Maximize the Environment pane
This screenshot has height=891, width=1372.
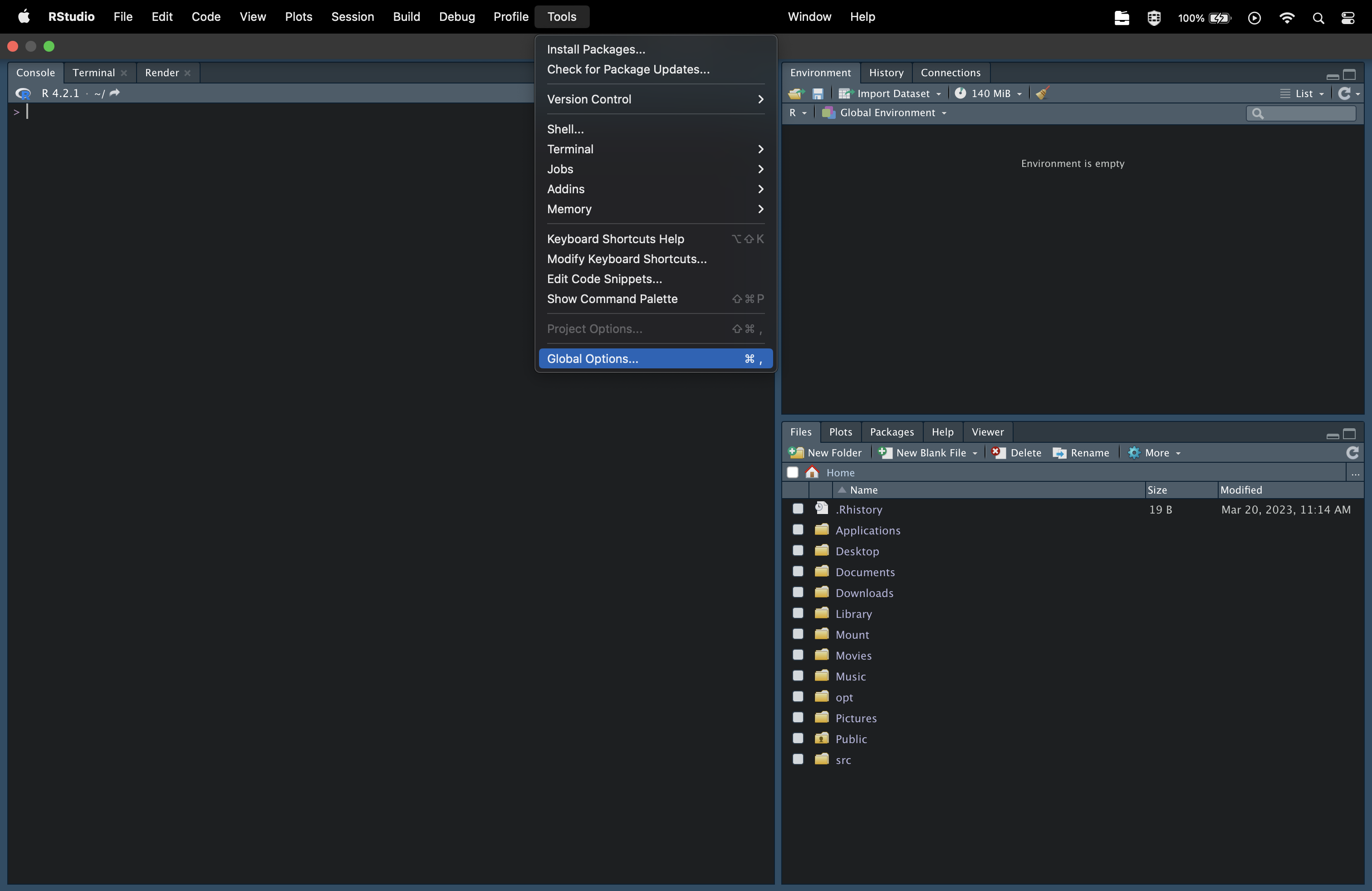point(1349,75)
